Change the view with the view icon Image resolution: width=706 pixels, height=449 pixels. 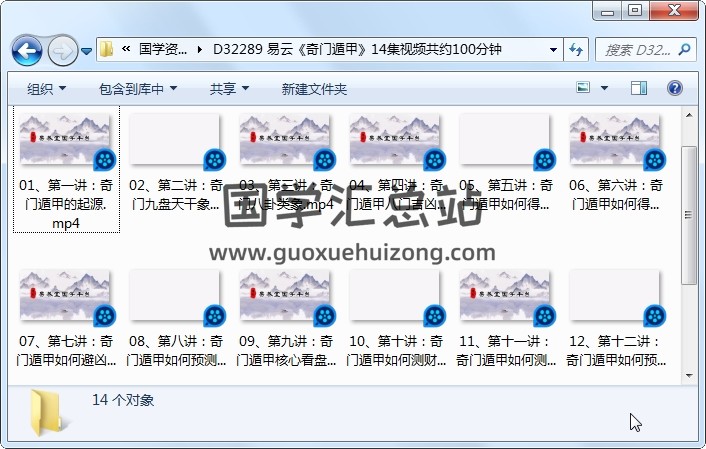(583, 87)
